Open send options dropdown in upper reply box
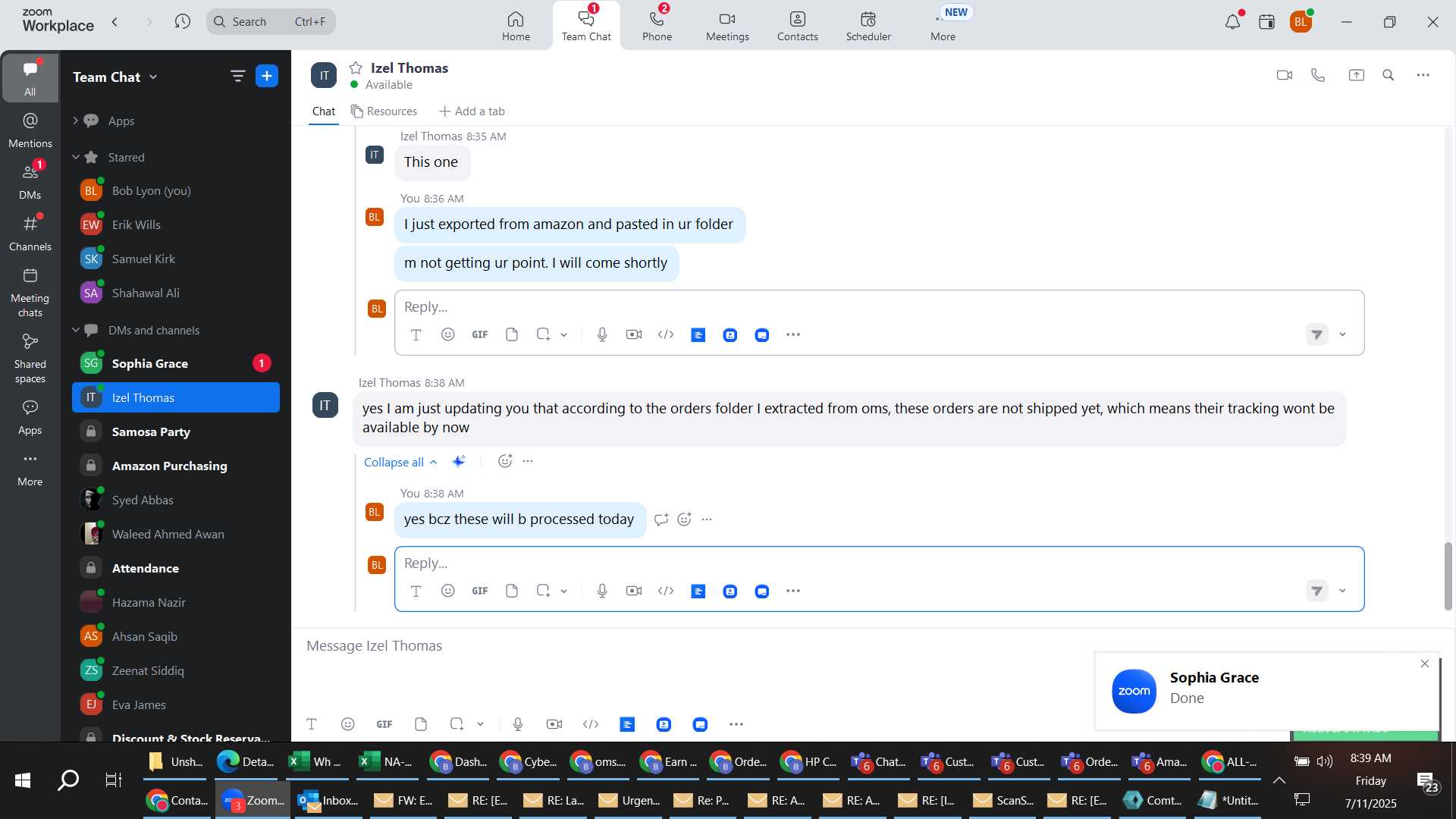Screen dimensions: 1456x819 click(x=1342, y=334)
